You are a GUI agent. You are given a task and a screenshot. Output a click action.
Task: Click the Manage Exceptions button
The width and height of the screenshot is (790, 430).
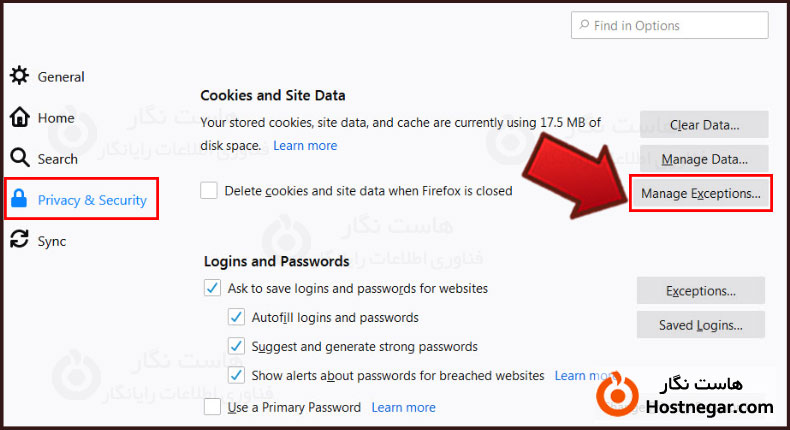pos(700,193)
